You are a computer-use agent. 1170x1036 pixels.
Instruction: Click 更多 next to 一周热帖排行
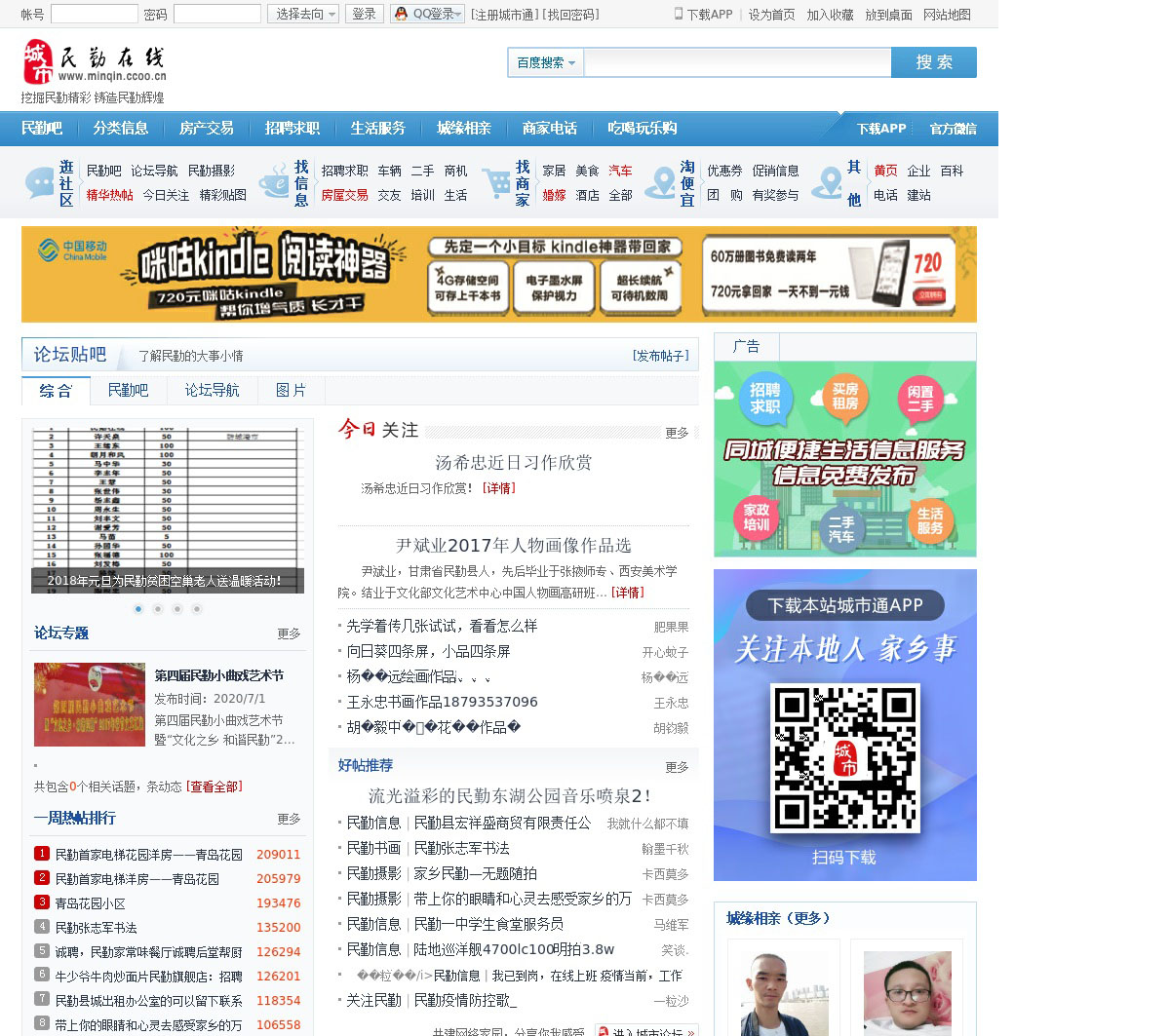(x=289, y=819)
